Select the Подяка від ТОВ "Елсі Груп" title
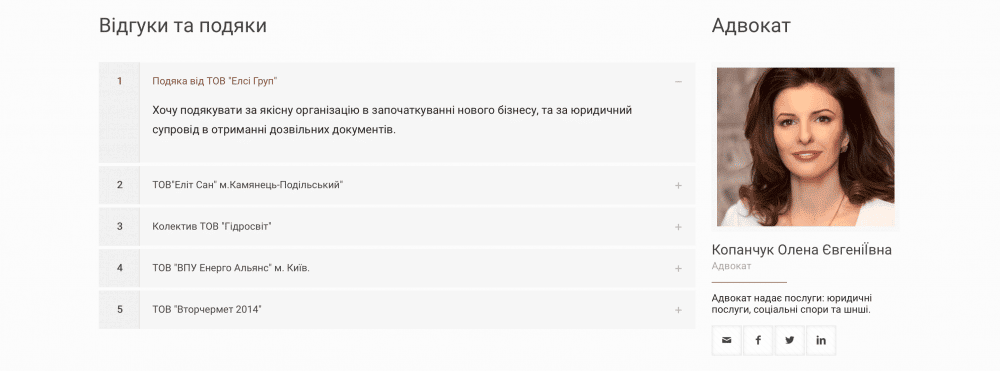1000x371 pixels. tap(214, 81)
